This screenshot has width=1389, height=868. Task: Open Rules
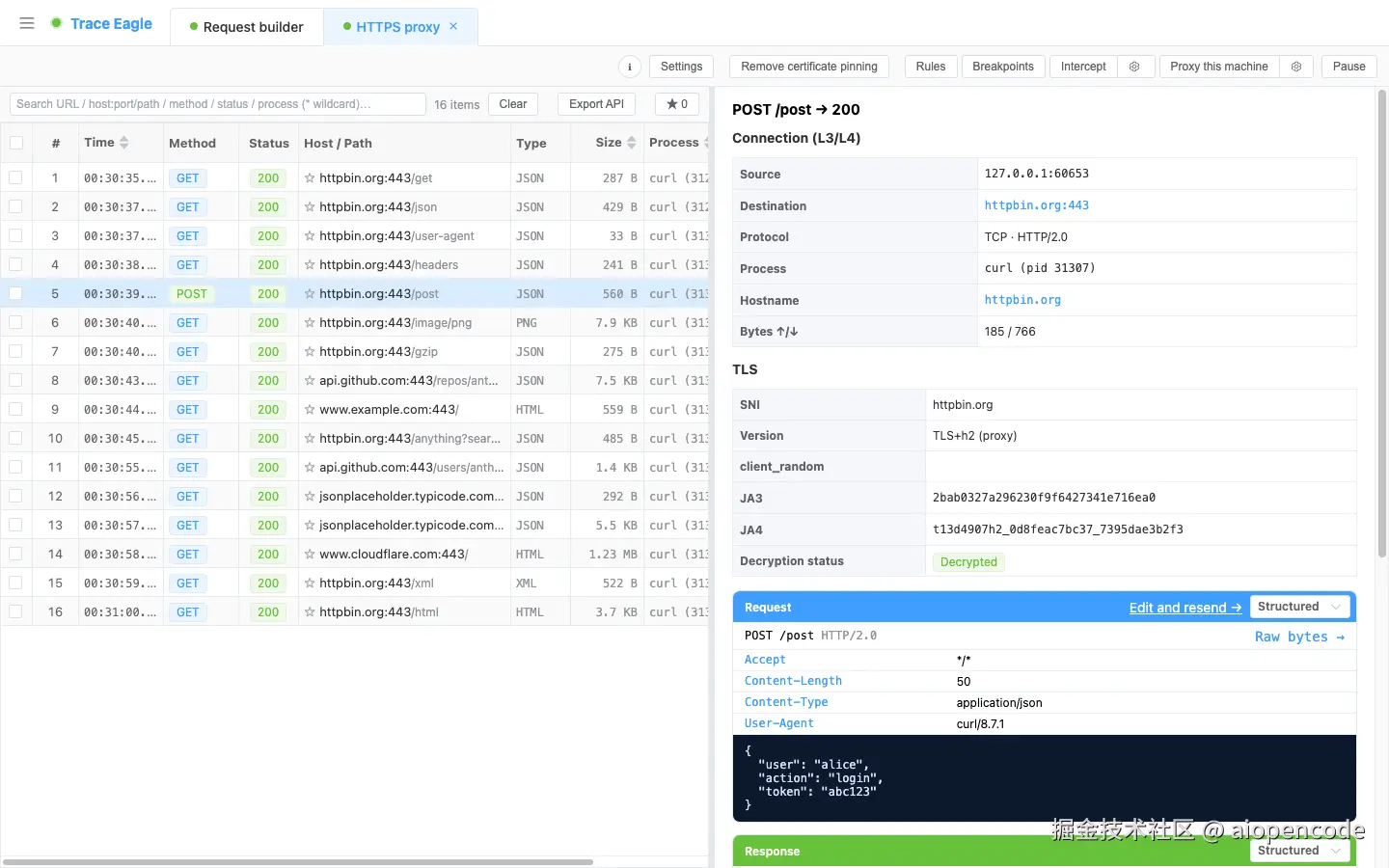click(x=931, y=67)
